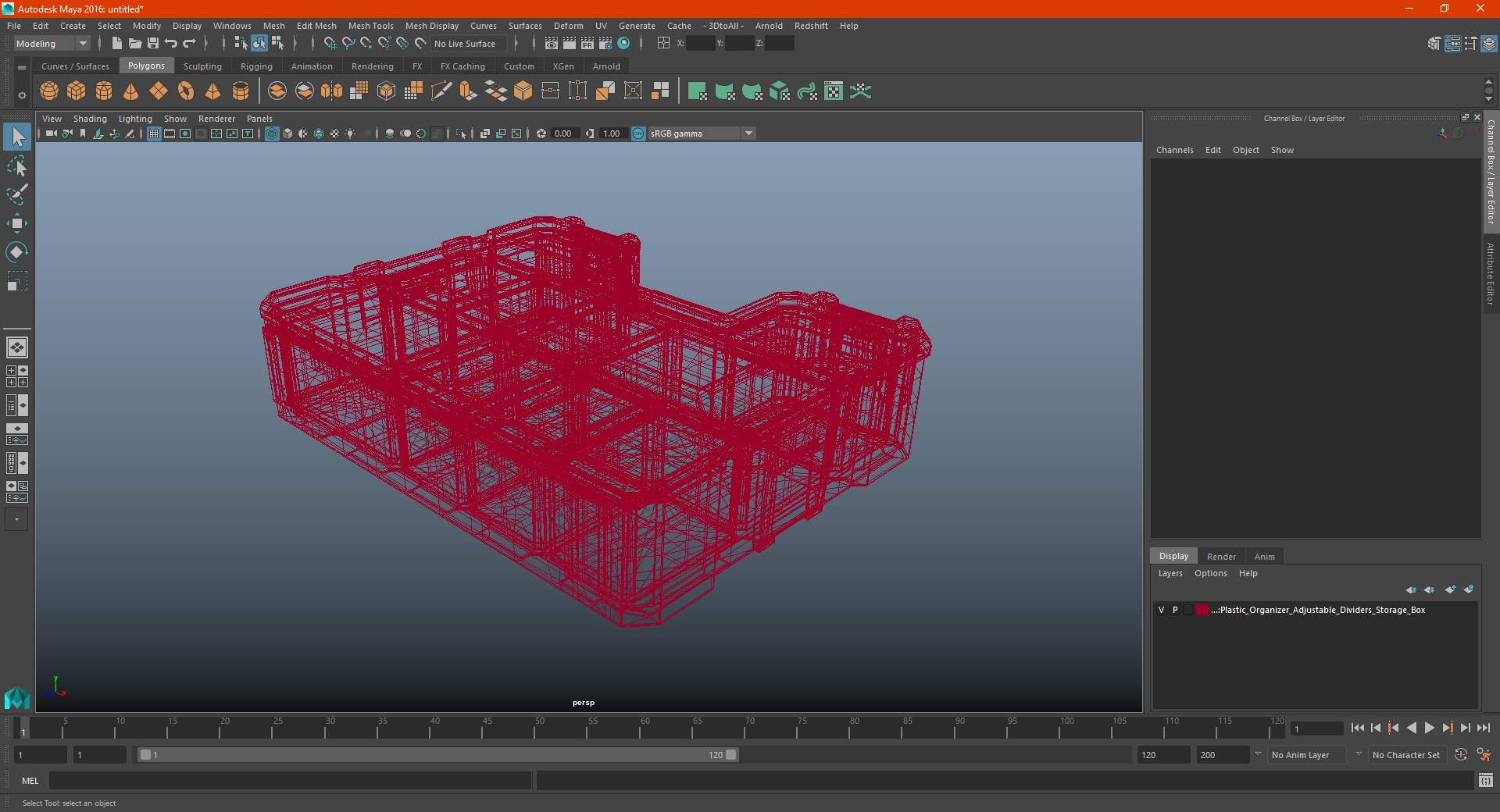
Task: Create a polygon pyramid from shelf
Action: 213,91
